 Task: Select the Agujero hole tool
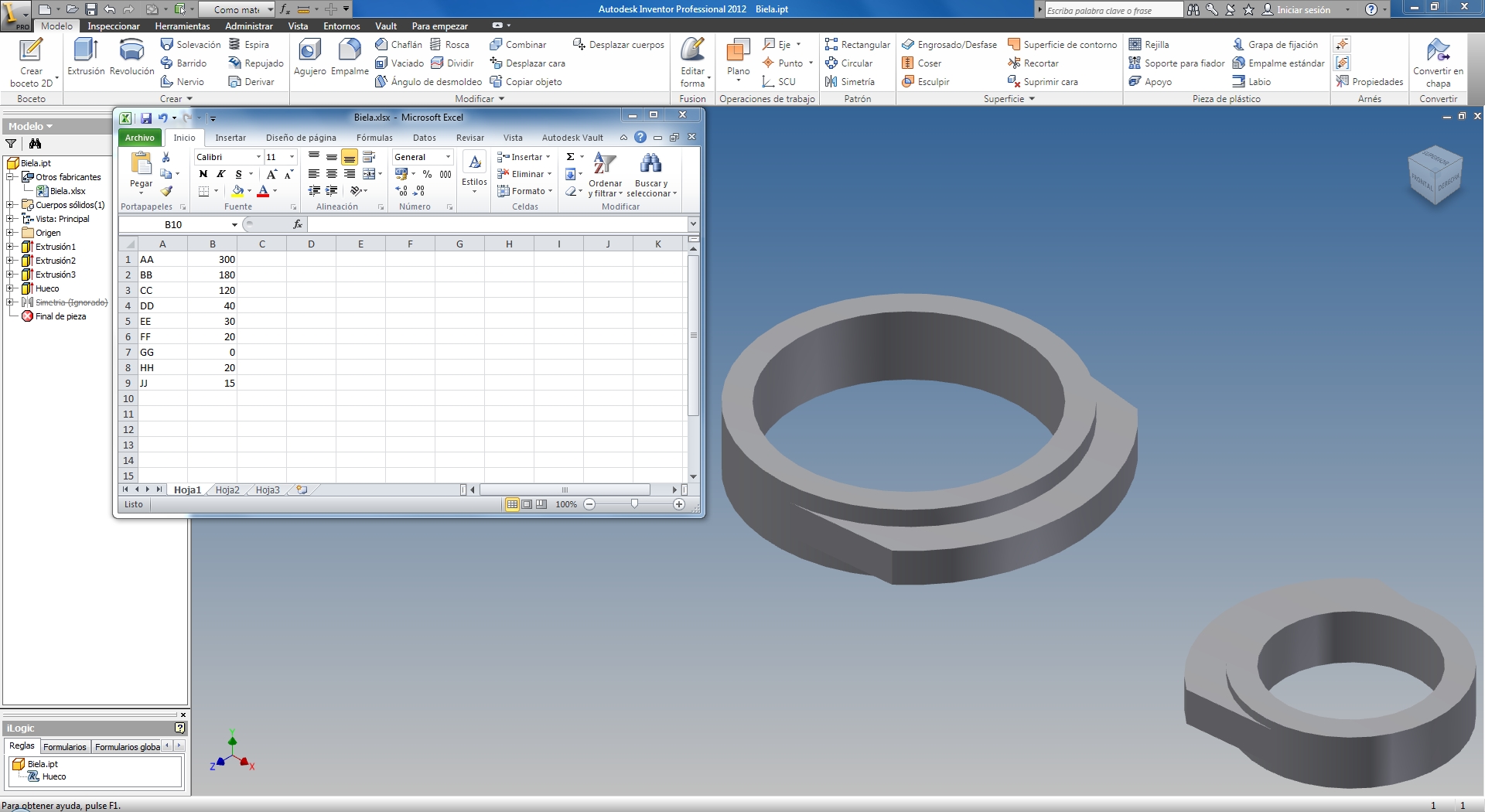click(309, 51)
